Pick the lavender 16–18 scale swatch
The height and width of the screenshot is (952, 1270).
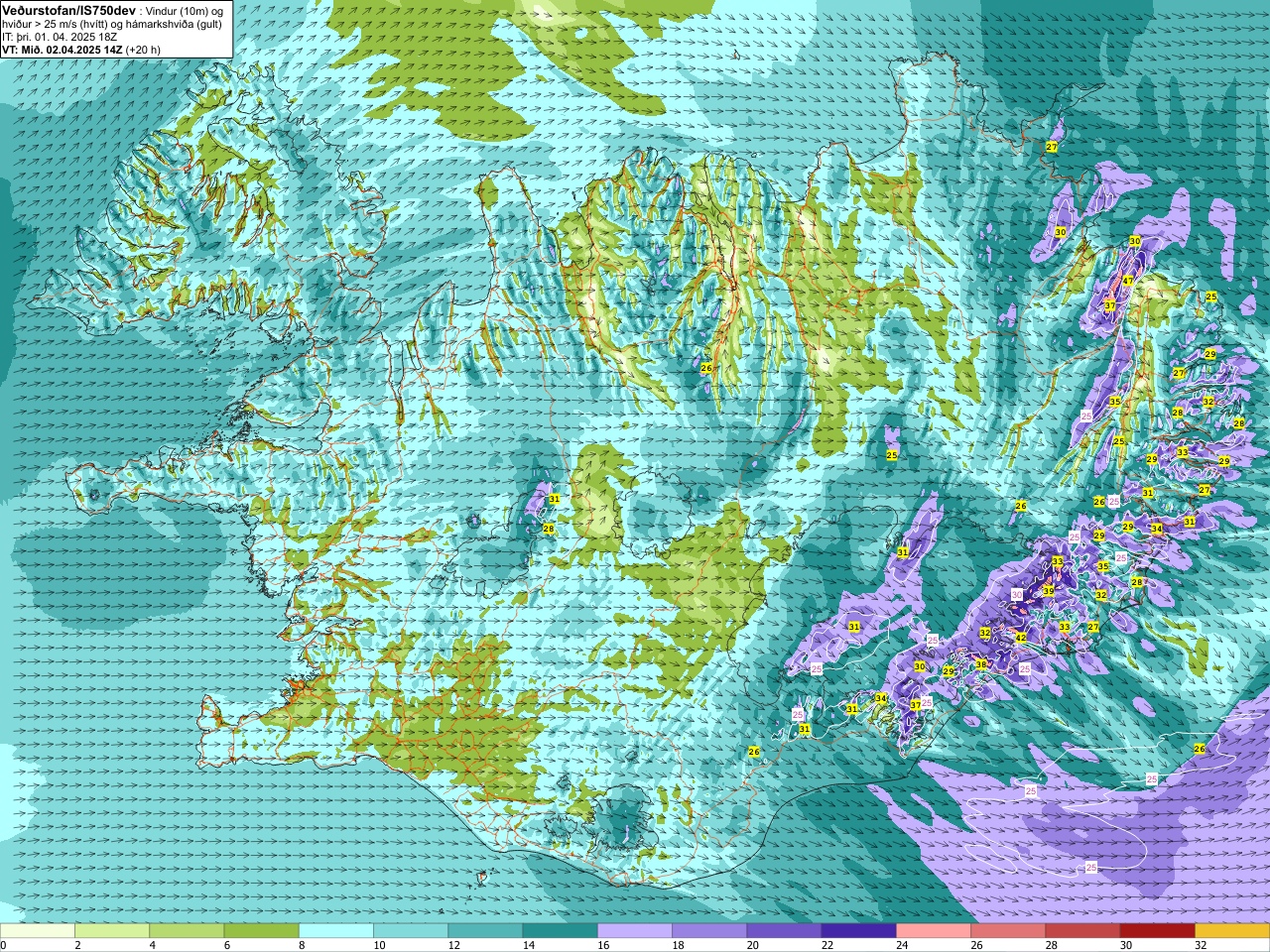tap(635, 931)
